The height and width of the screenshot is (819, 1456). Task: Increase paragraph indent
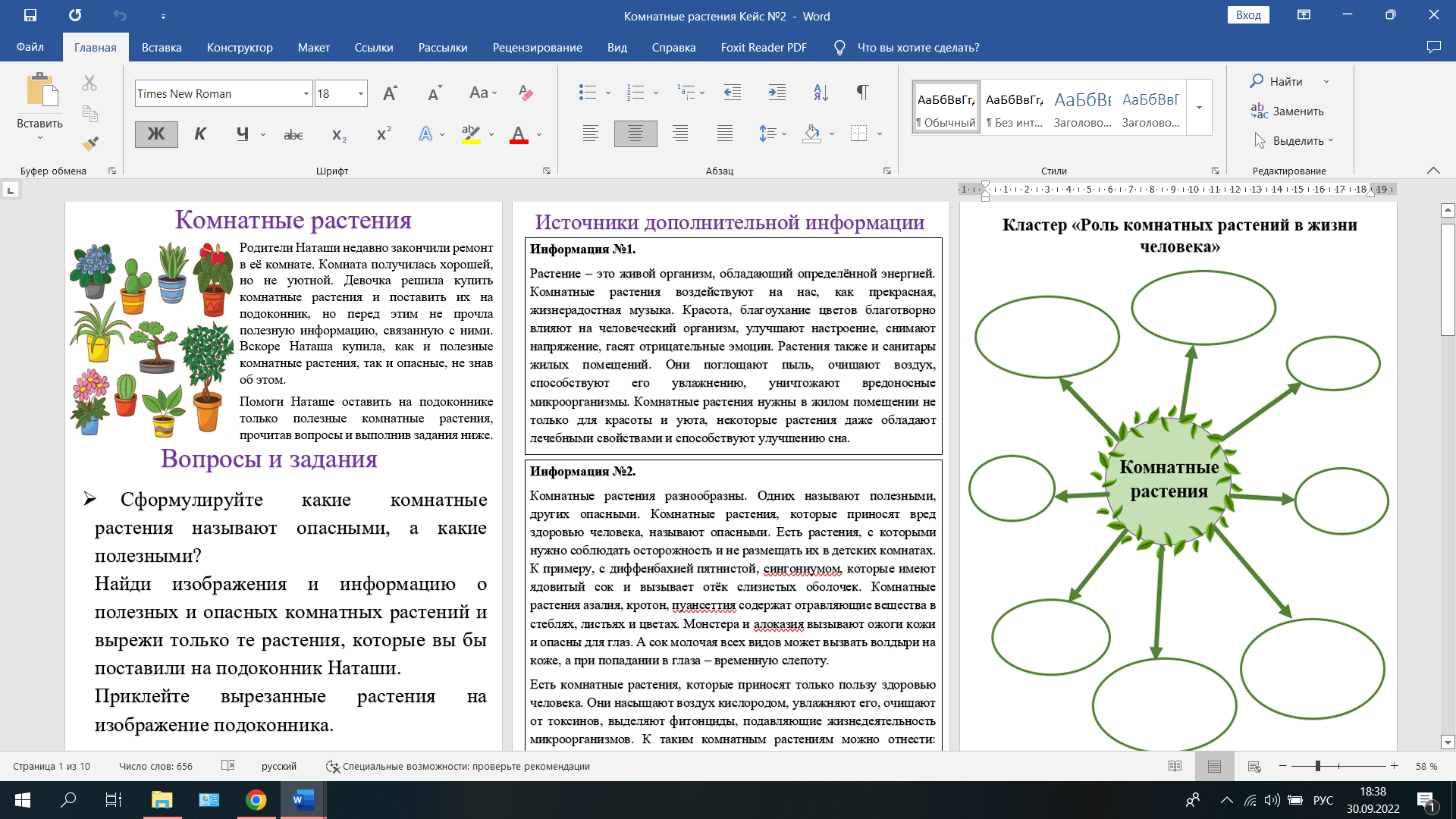pos(777,93)
